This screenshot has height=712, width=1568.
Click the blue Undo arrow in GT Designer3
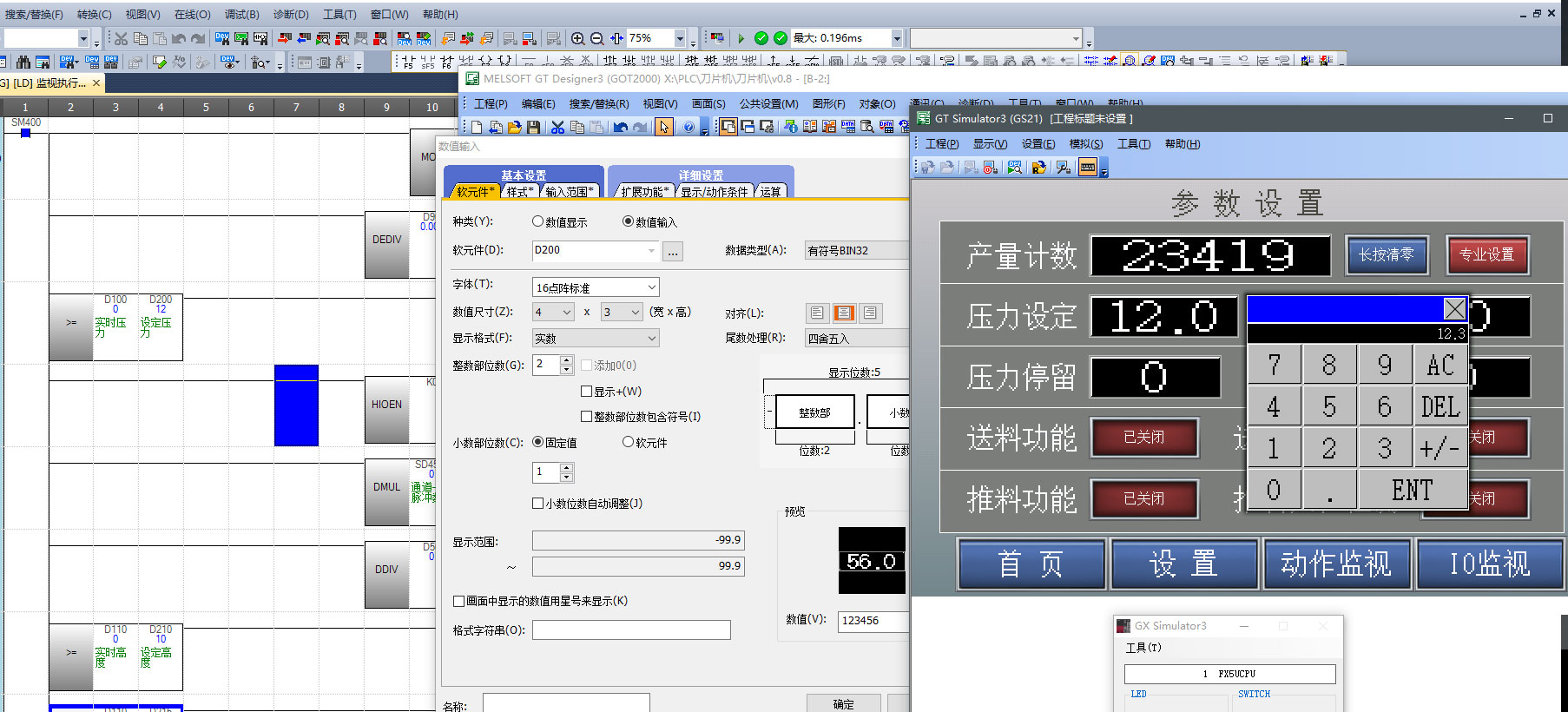coord(620,128)
